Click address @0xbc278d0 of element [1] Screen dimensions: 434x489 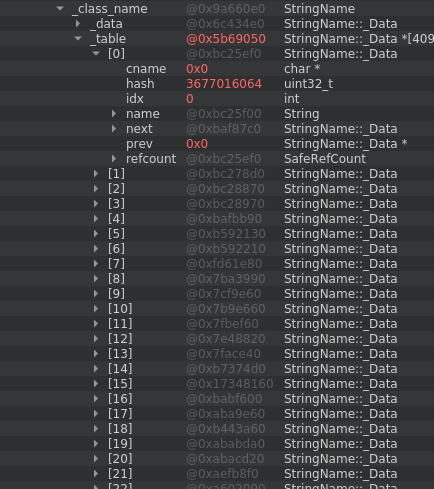coord(225,174)
